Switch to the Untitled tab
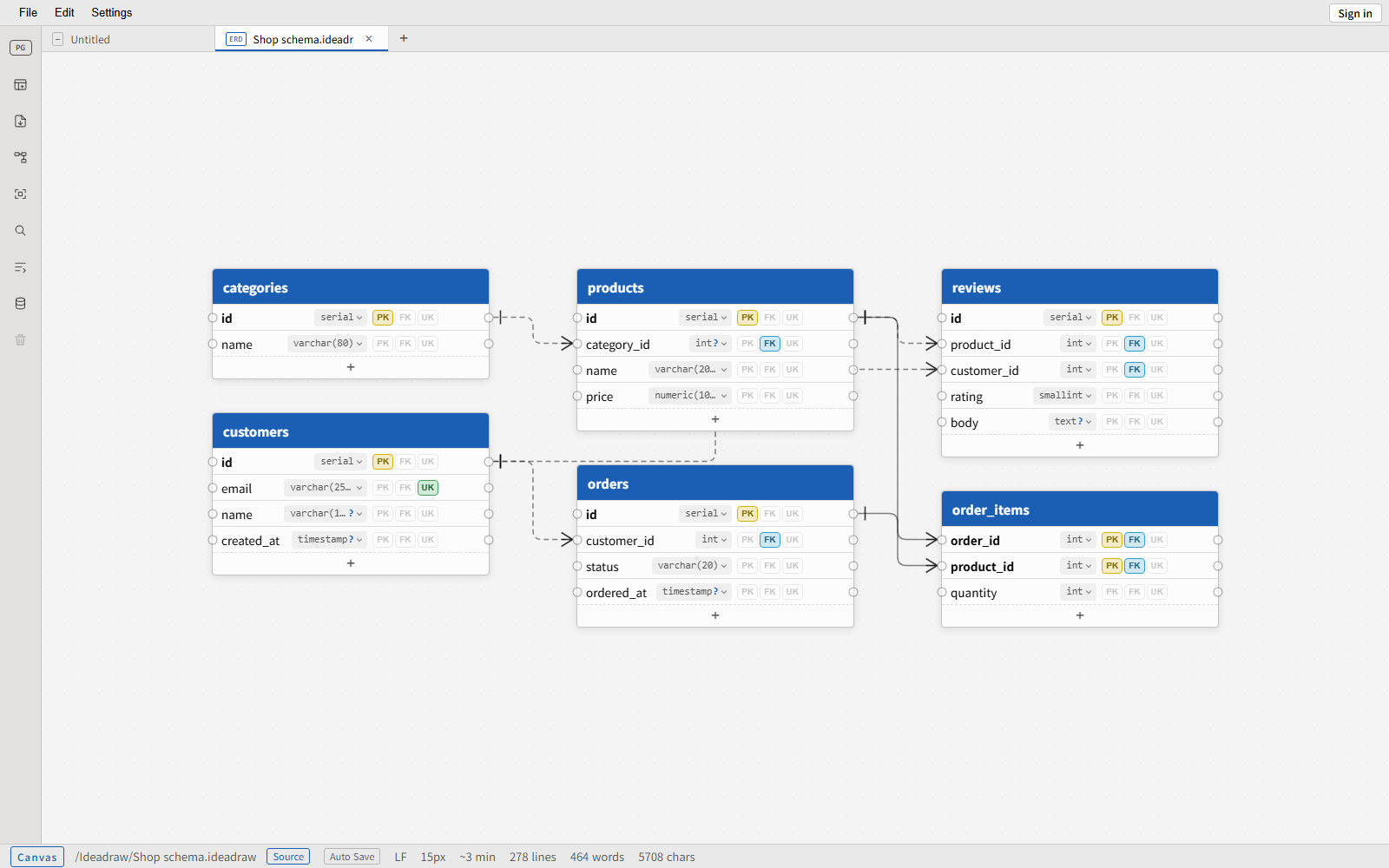1389x868 pixels. [128, 39]
